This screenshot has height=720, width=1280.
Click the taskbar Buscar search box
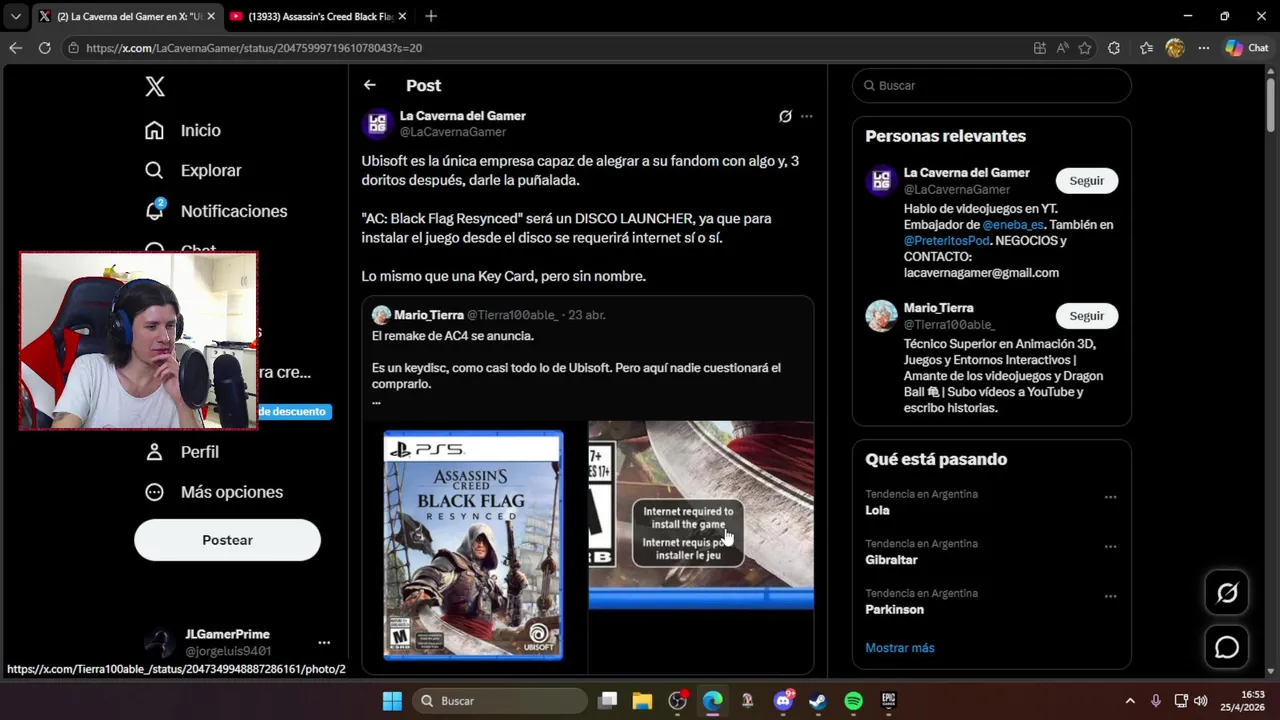click(499, 701)
